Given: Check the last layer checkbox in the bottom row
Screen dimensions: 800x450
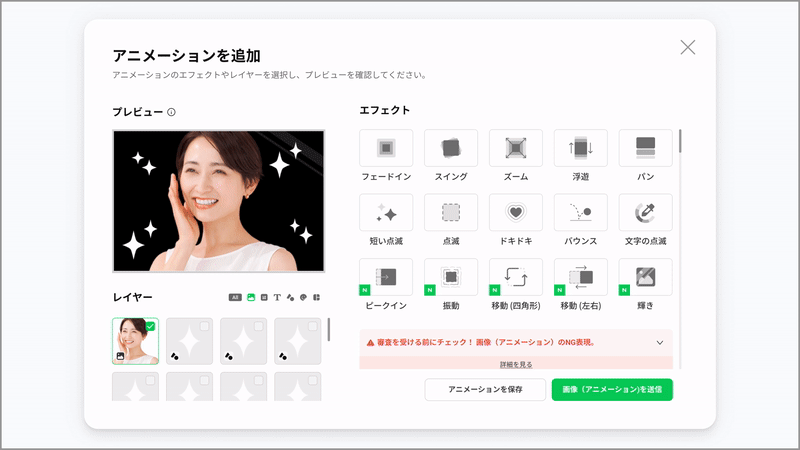Looking at the screenshot, I should (313, 380).
